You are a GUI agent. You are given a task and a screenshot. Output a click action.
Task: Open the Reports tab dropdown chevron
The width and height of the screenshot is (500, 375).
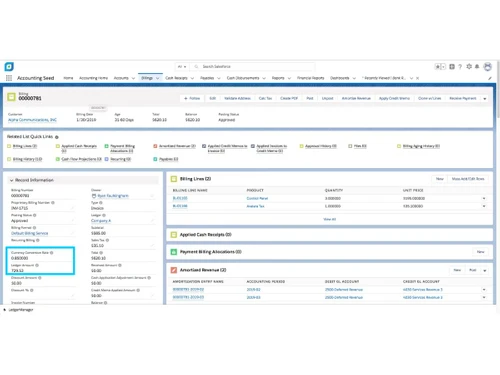click(x=289, y=78)
